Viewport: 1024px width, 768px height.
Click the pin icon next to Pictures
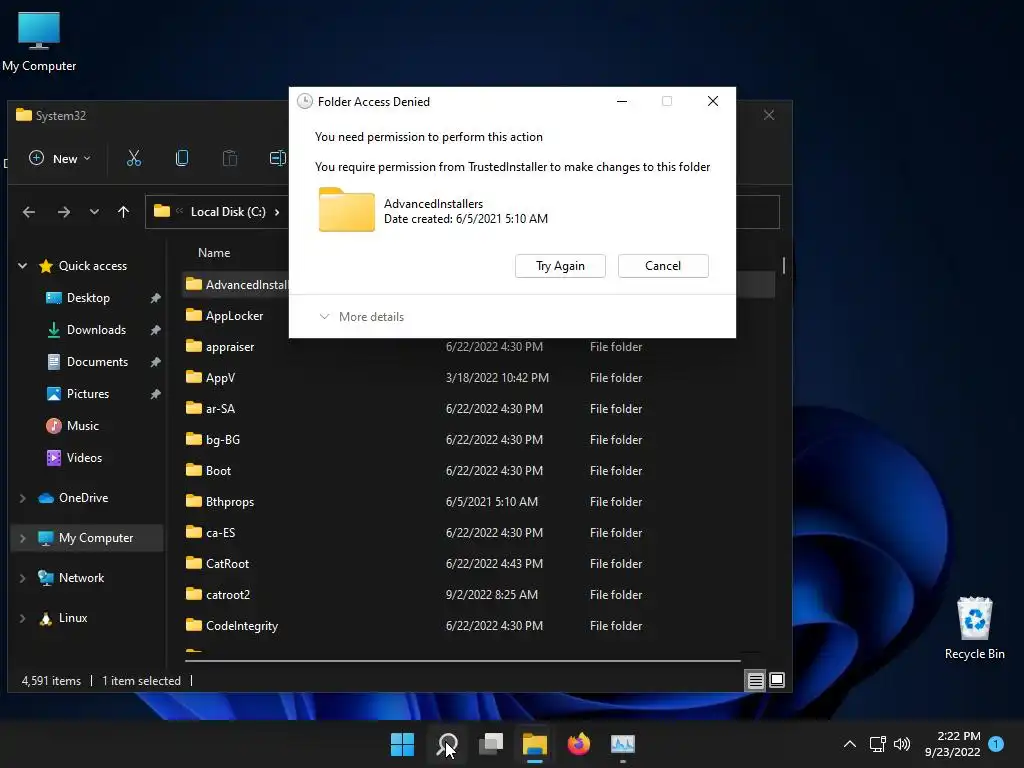[x=155, y=394]
